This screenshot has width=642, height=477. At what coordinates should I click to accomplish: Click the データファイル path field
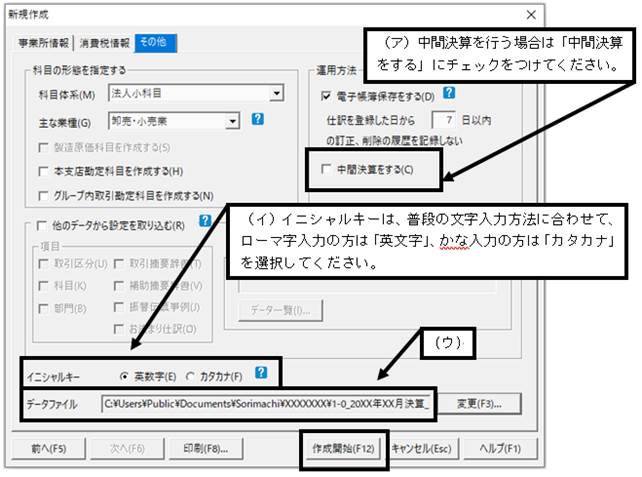pyautogui.click(x=267, y=404)
